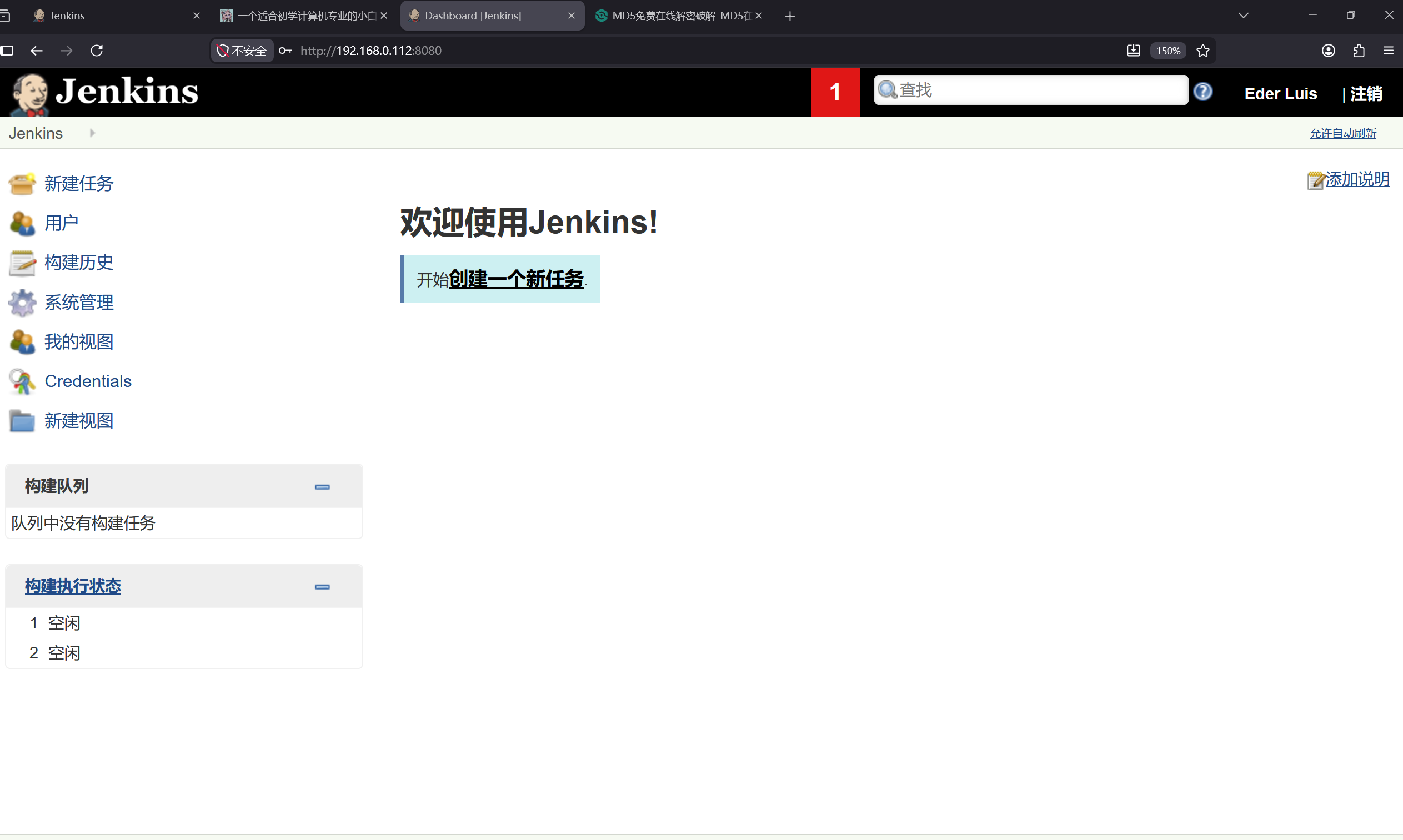Image resolution: width=1403 pixels, height=840 pixels.
Task: Click the 构建历史 notepad icon
Action: click(x=22, y=263)
